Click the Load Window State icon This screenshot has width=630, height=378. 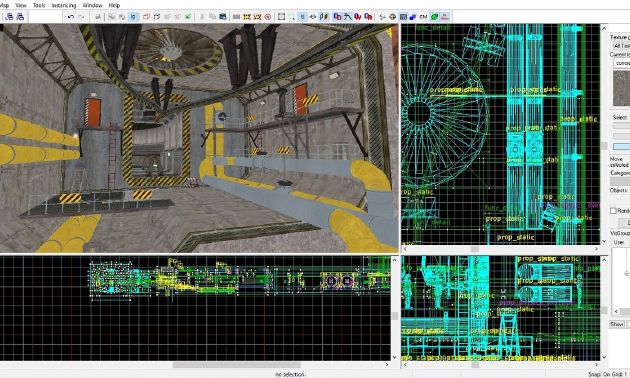tap(10, 17)
